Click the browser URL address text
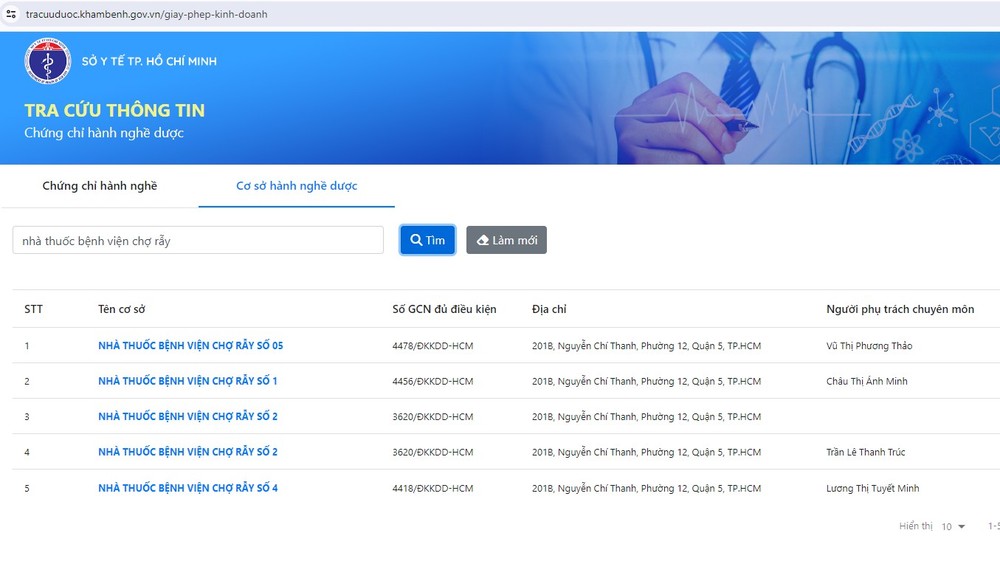 146,15
